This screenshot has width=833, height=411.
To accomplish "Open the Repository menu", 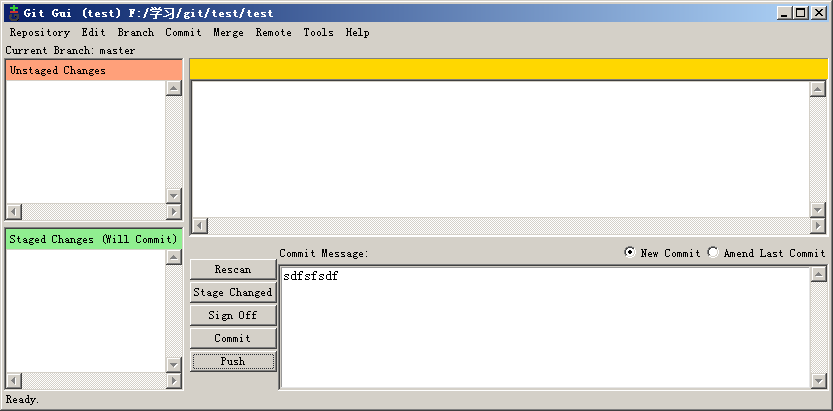I will [x=39, y=32].
